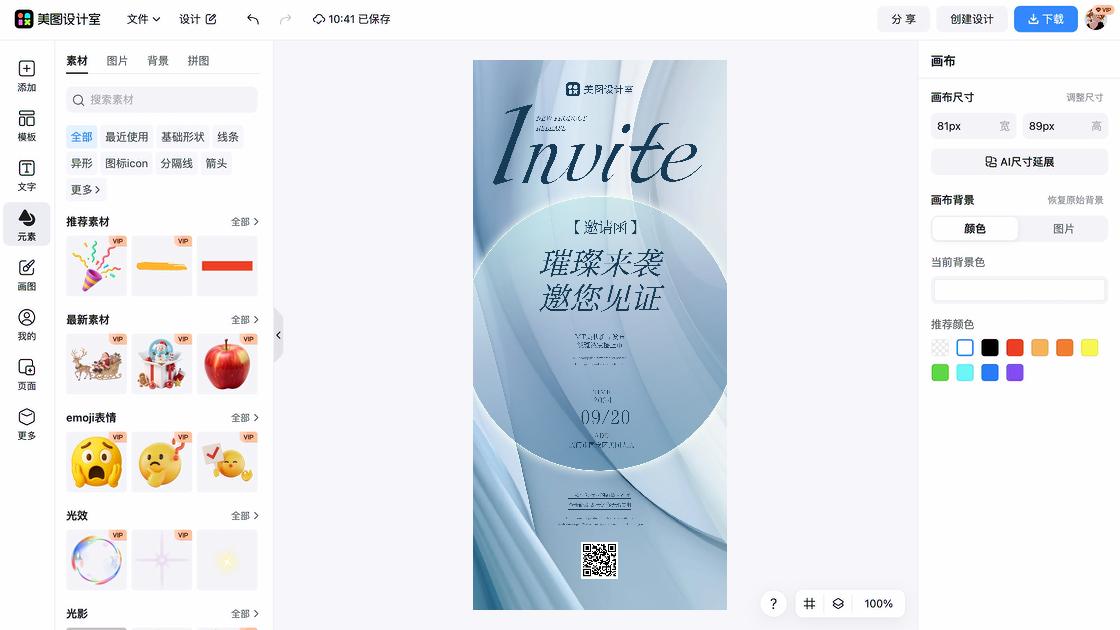The height and width of the screenshot is (630, 1120).
Task: Expand 最新素材 全部 list
Action: [x=244, y=319]
